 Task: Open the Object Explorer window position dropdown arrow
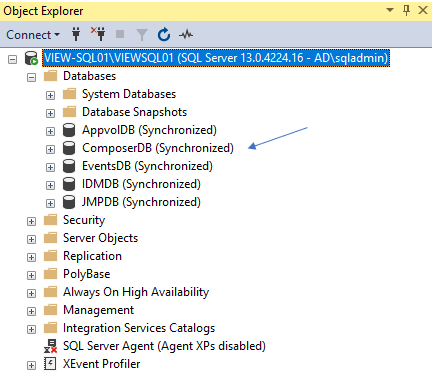click(x=390, y=10)
